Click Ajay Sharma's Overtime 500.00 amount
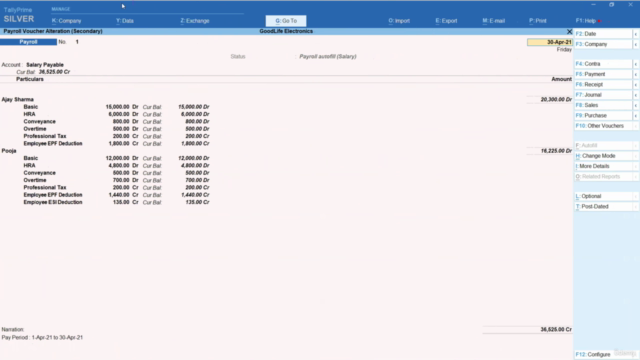Image resolution: width=640 pixels, height=360 pixels. coord(121,129)
